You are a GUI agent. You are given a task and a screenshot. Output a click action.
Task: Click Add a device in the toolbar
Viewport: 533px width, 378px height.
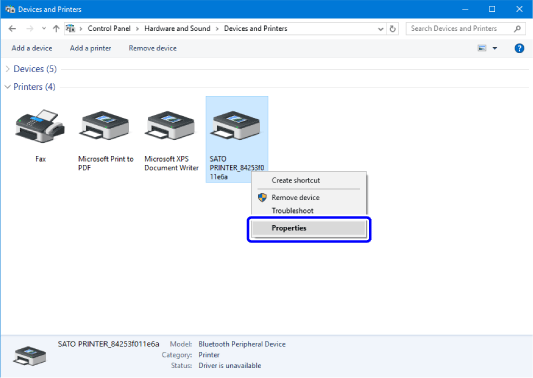(x=32, y=48)
